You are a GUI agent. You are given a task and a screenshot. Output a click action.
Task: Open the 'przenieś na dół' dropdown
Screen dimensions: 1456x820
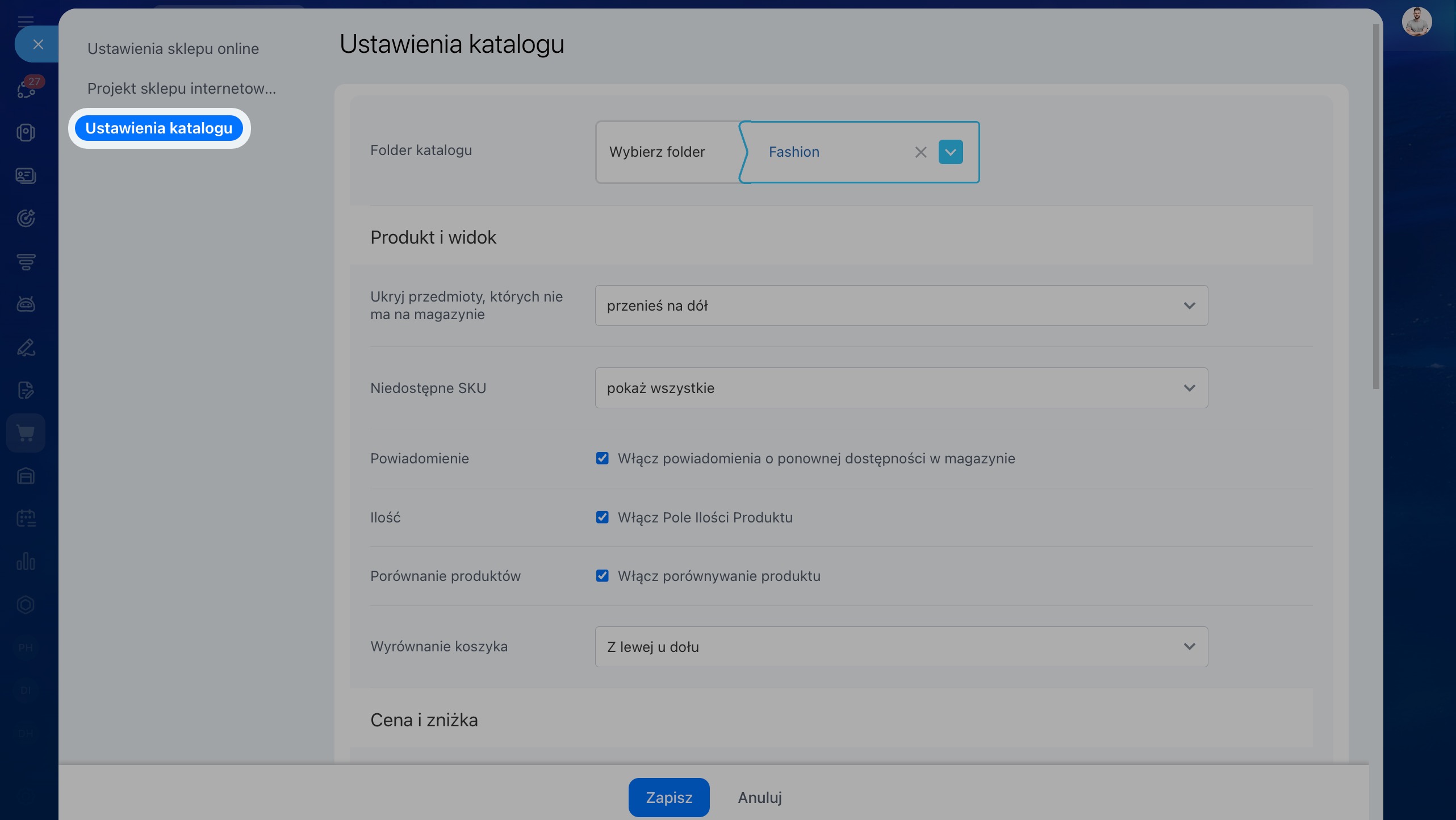pyautogui.click(x=901, y=306)
